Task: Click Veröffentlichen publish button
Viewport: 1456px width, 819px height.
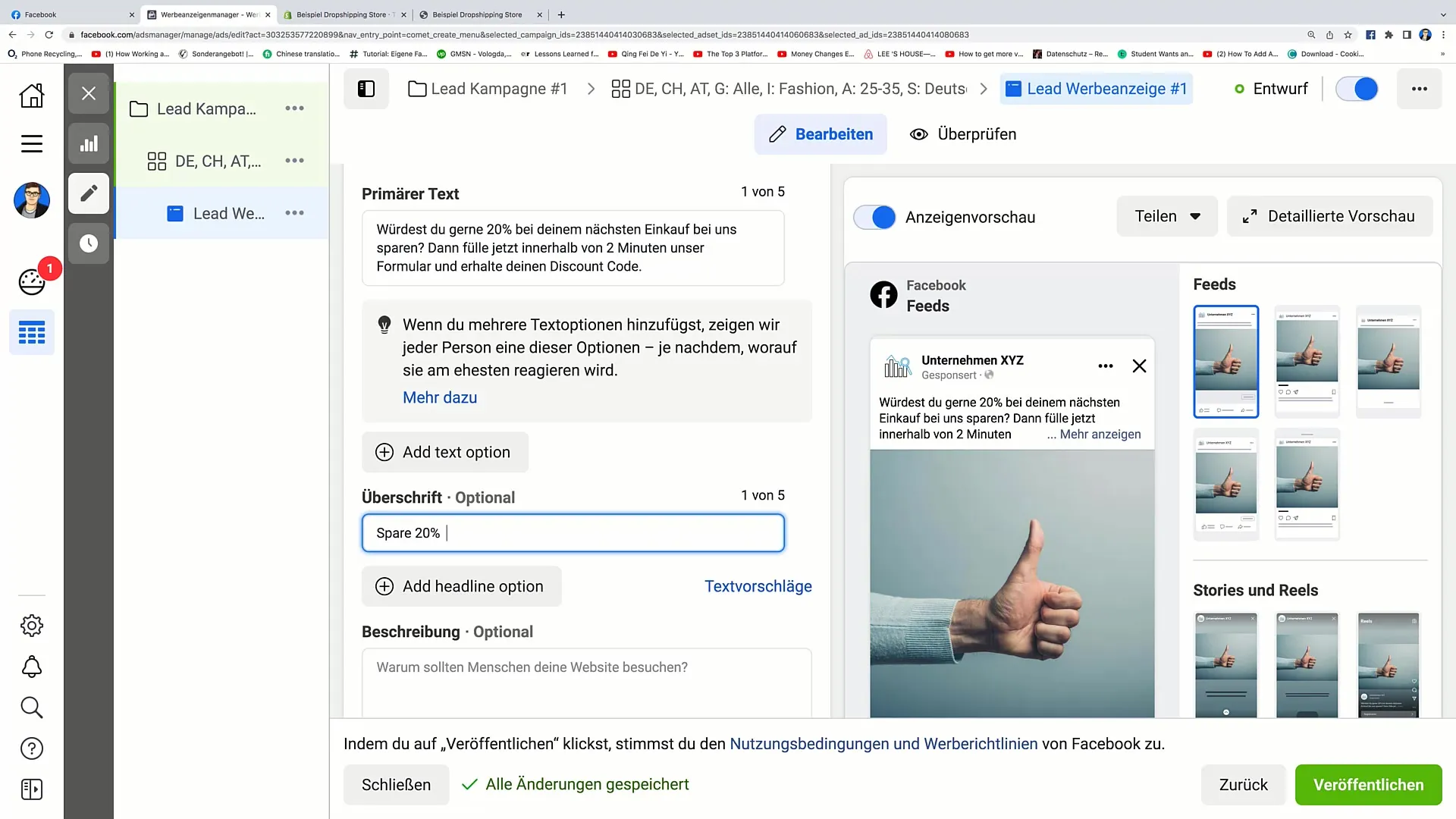Action: tap(1368, 785)
